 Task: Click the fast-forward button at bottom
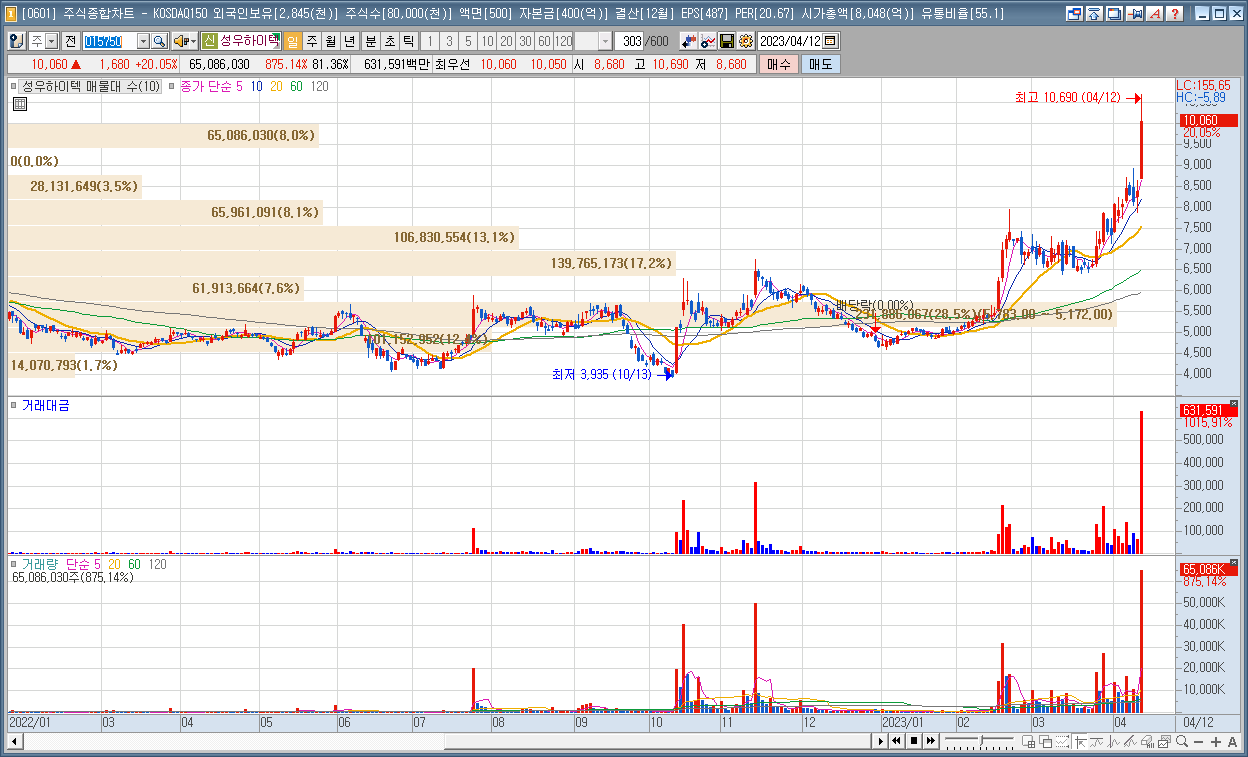[x=930, y=741]
